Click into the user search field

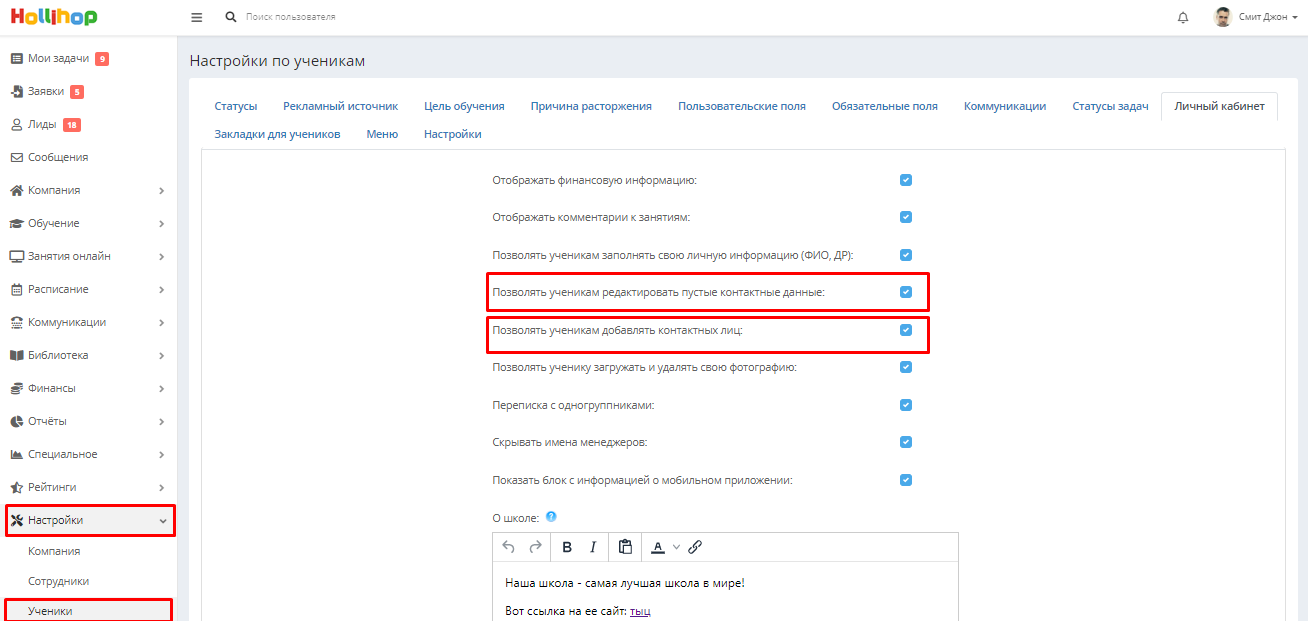291,17
